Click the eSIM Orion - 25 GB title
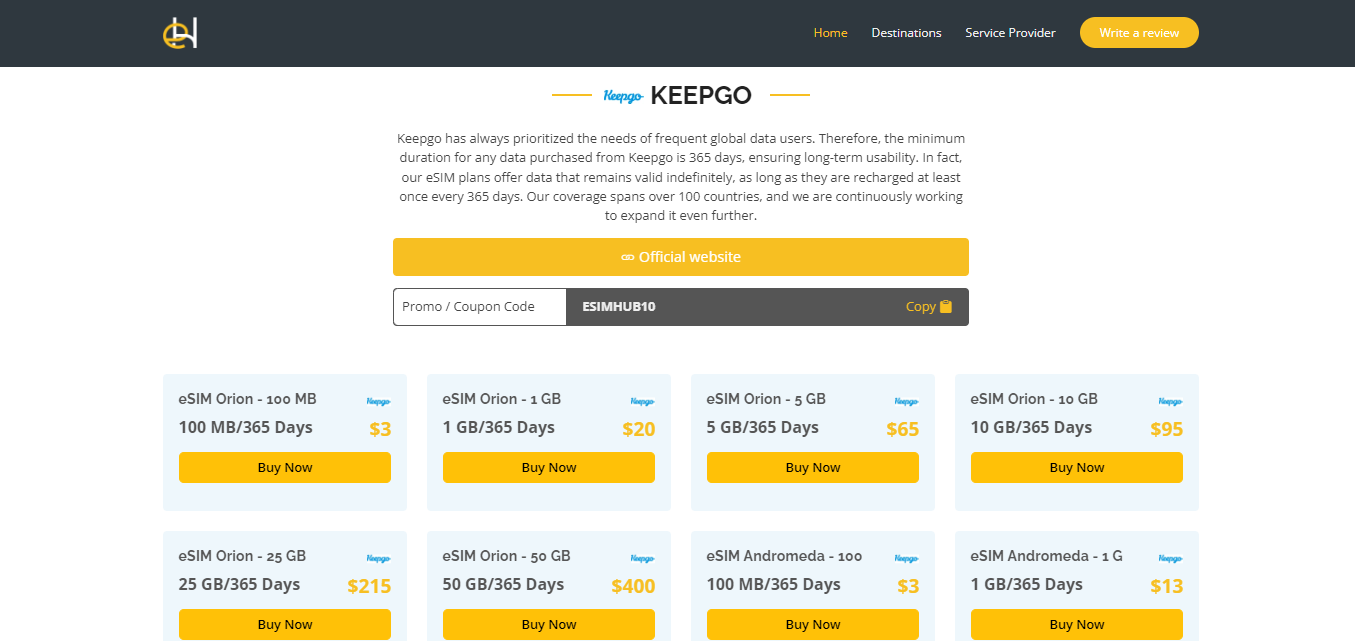The image size is (1355, 641). [x=242, y=556]
